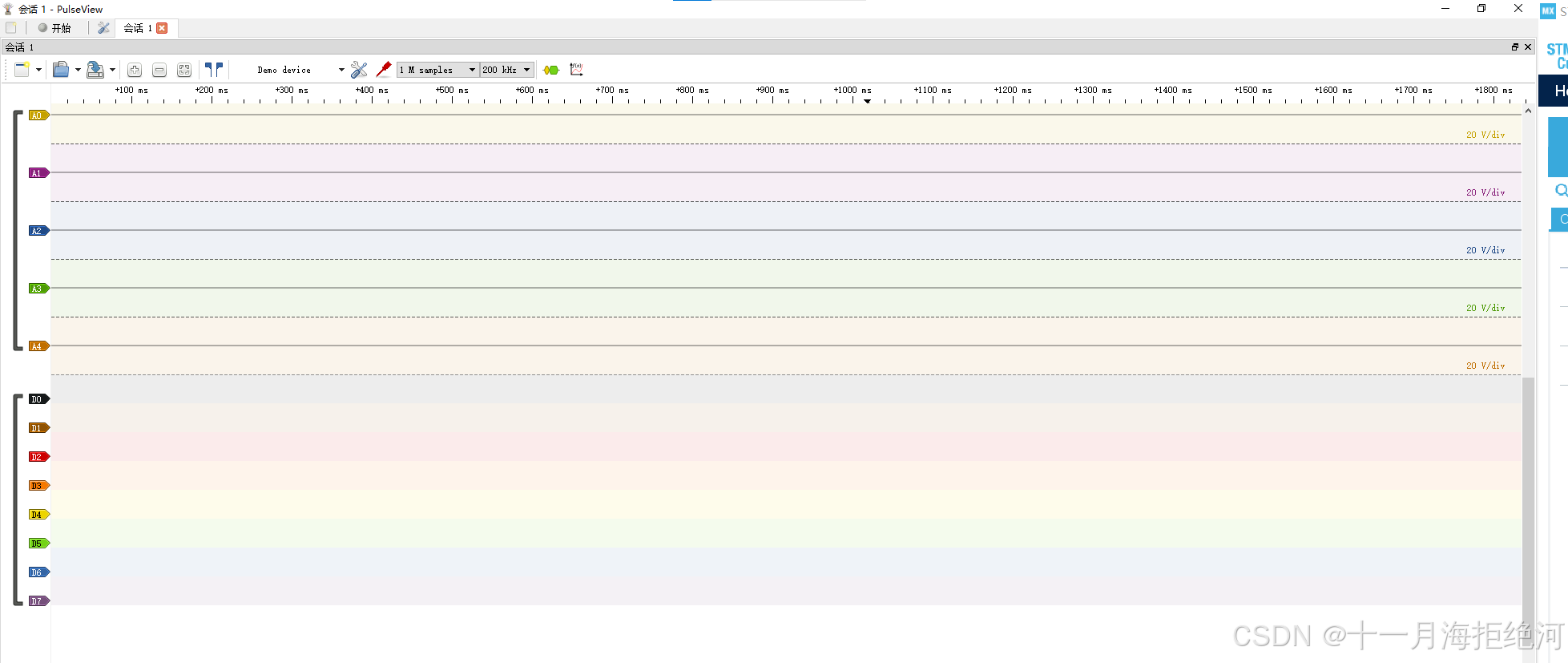Click the new view icon in toolbar
The height and width of the screenshot is (663, 1568).
pos(22,70)
